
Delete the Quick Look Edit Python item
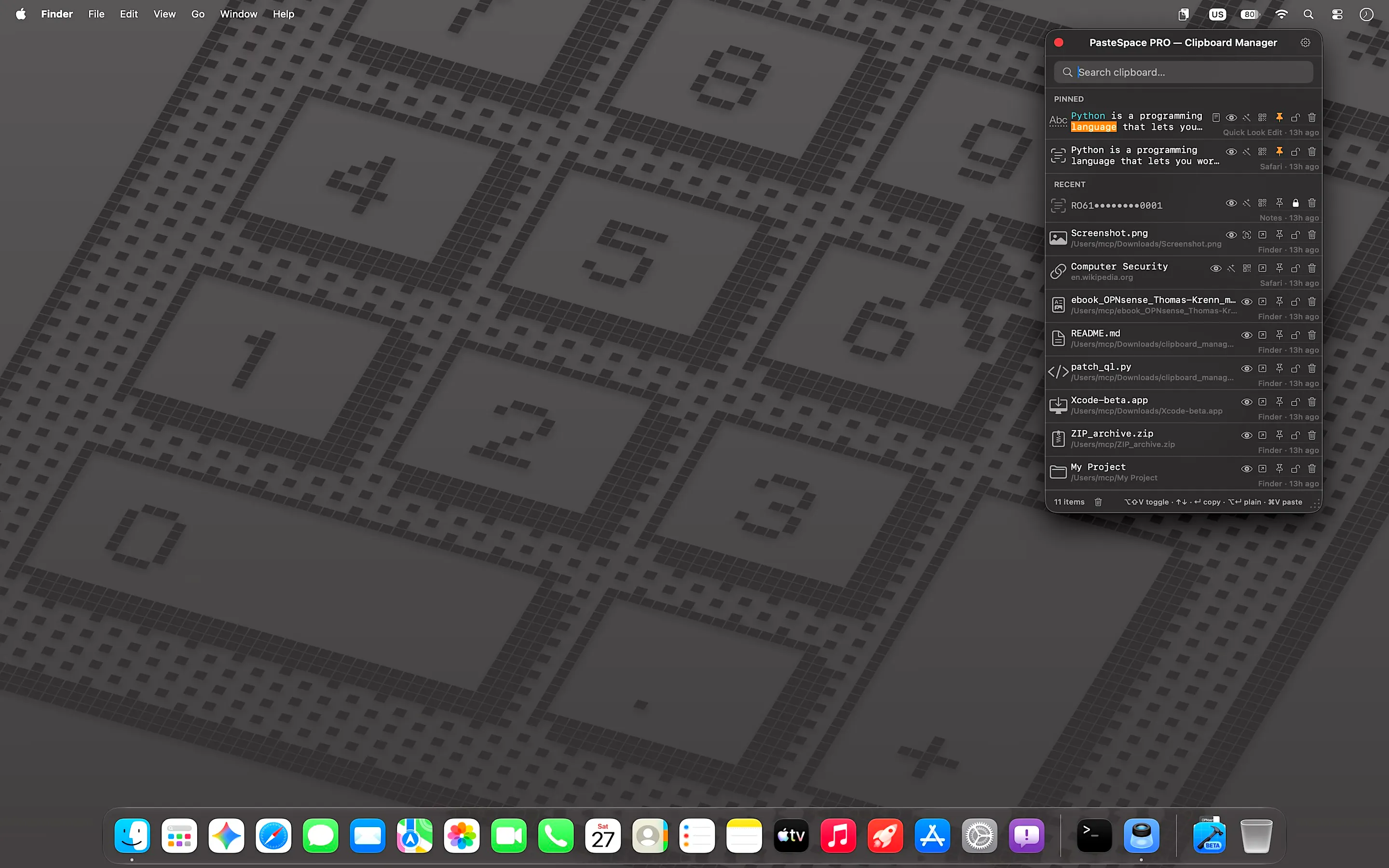pyautogui.click(x=1312, y=118)
